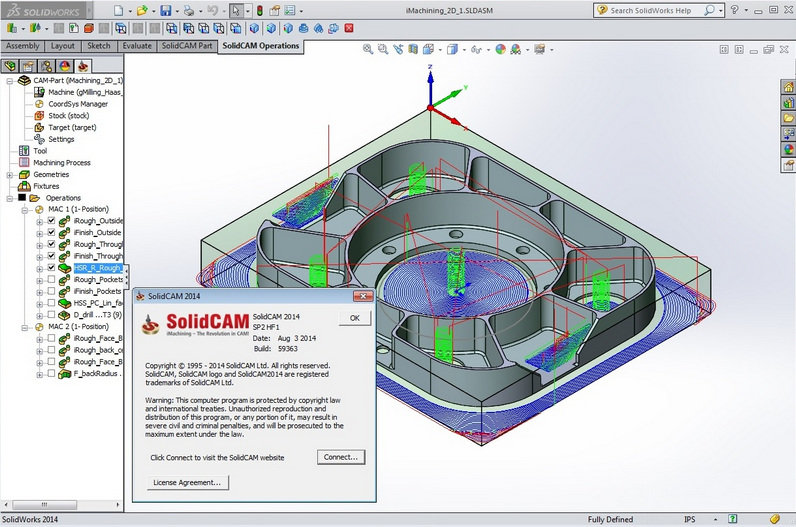Open the Evaluate tab
Screen dimensions: 796x527
coord(136,46)
